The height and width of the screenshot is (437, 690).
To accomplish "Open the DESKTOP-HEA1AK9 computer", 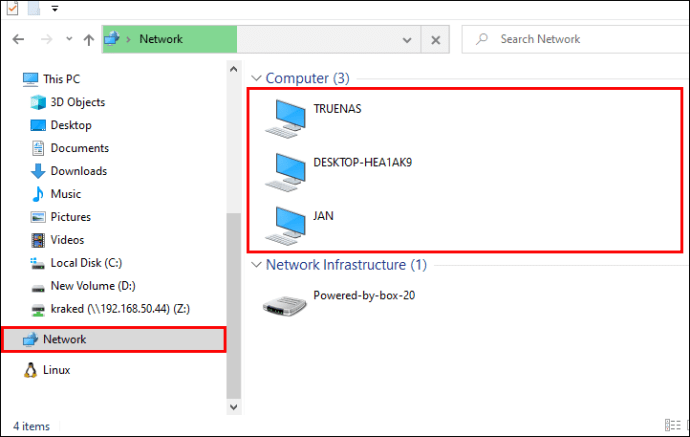I will (287, 170).
